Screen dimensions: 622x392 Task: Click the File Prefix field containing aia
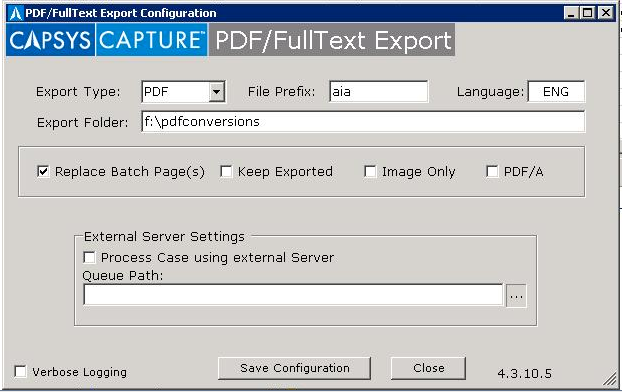378,92
